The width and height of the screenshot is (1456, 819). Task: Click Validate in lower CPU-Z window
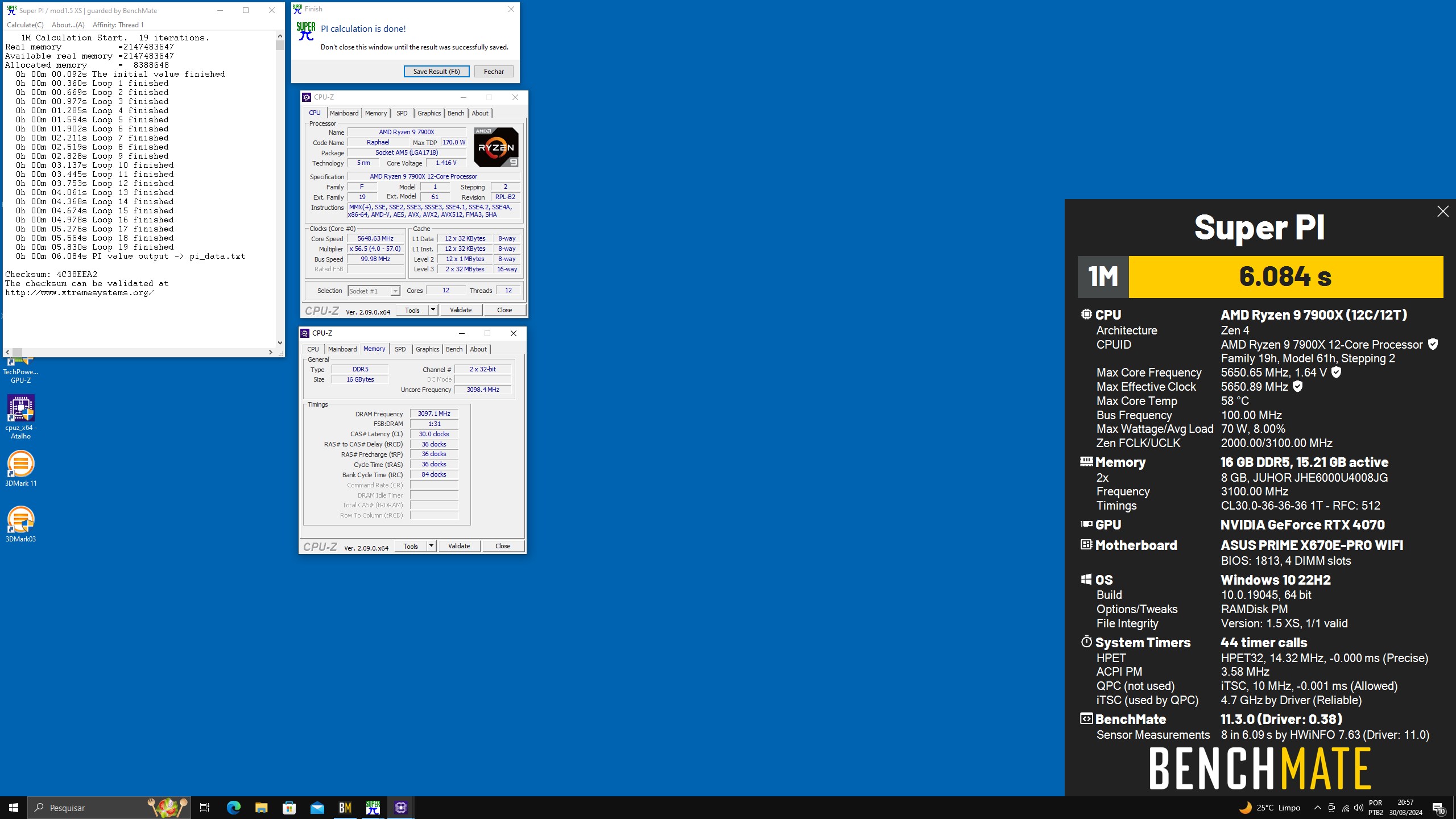459,546
